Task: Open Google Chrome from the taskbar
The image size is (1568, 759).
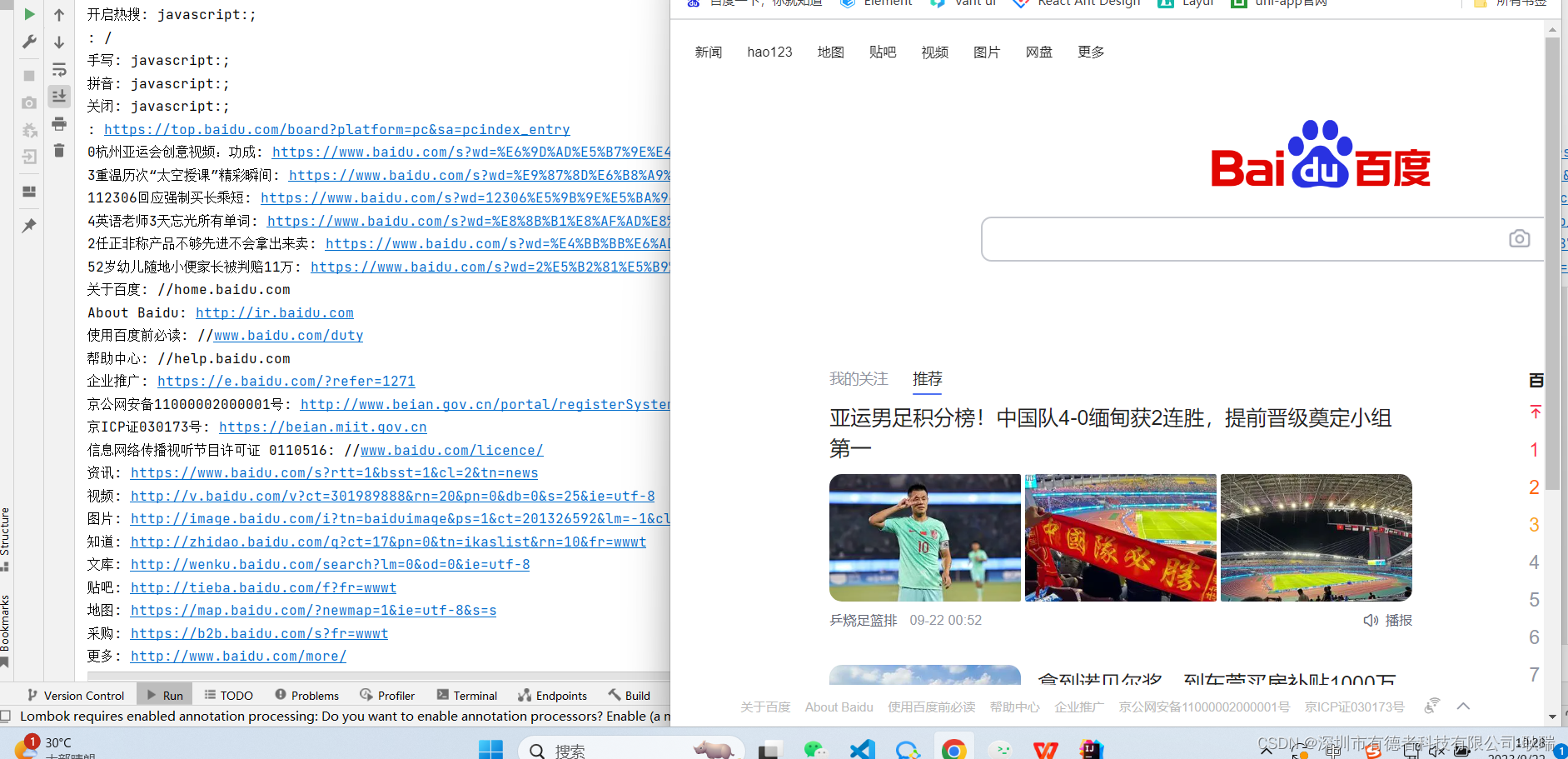Action: 954,750
